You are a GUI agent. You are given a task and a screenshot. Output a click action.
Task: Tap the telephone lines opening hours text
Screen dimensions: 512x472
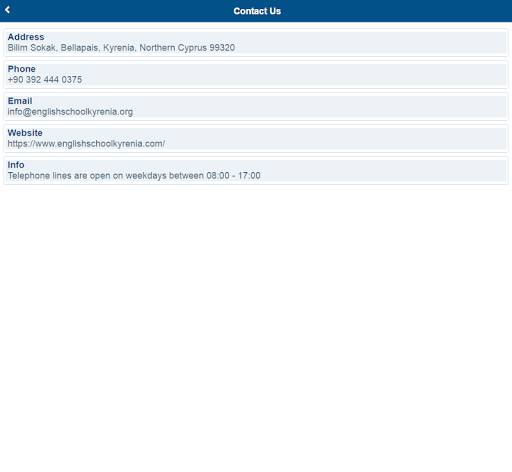click(x=134, y=176)
